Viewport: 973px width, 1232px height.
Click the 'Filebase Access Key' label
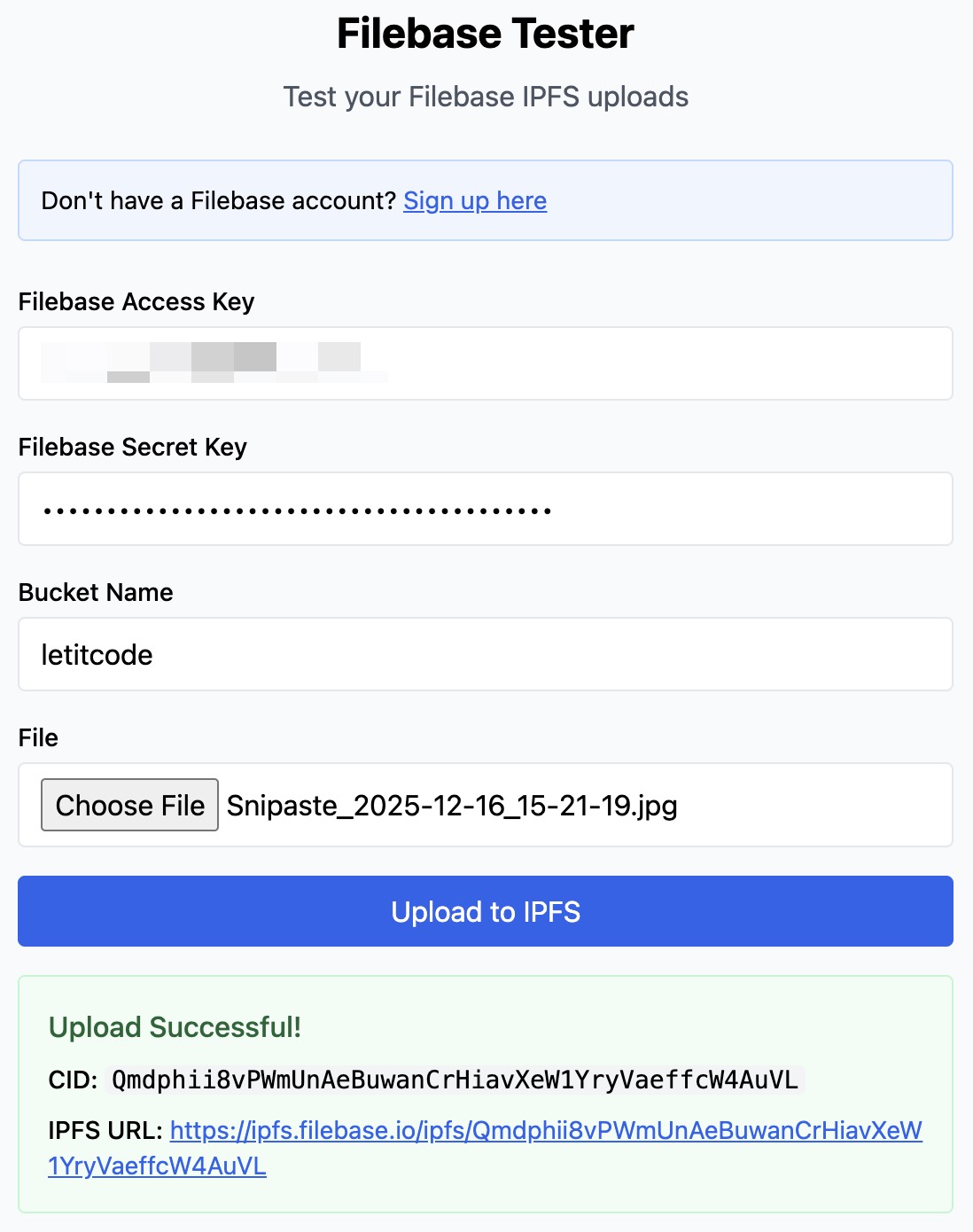coord(136,302)
